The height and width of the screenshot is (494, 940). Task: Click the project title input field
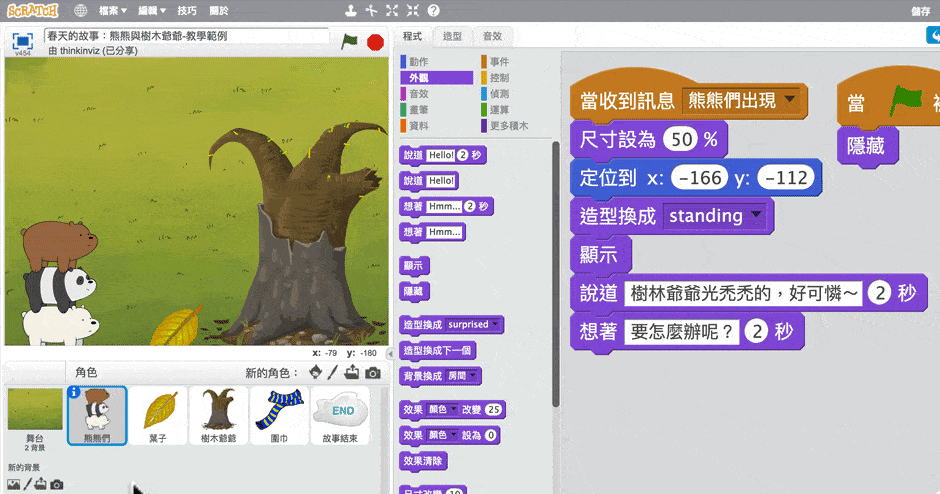tap(186, 36)
